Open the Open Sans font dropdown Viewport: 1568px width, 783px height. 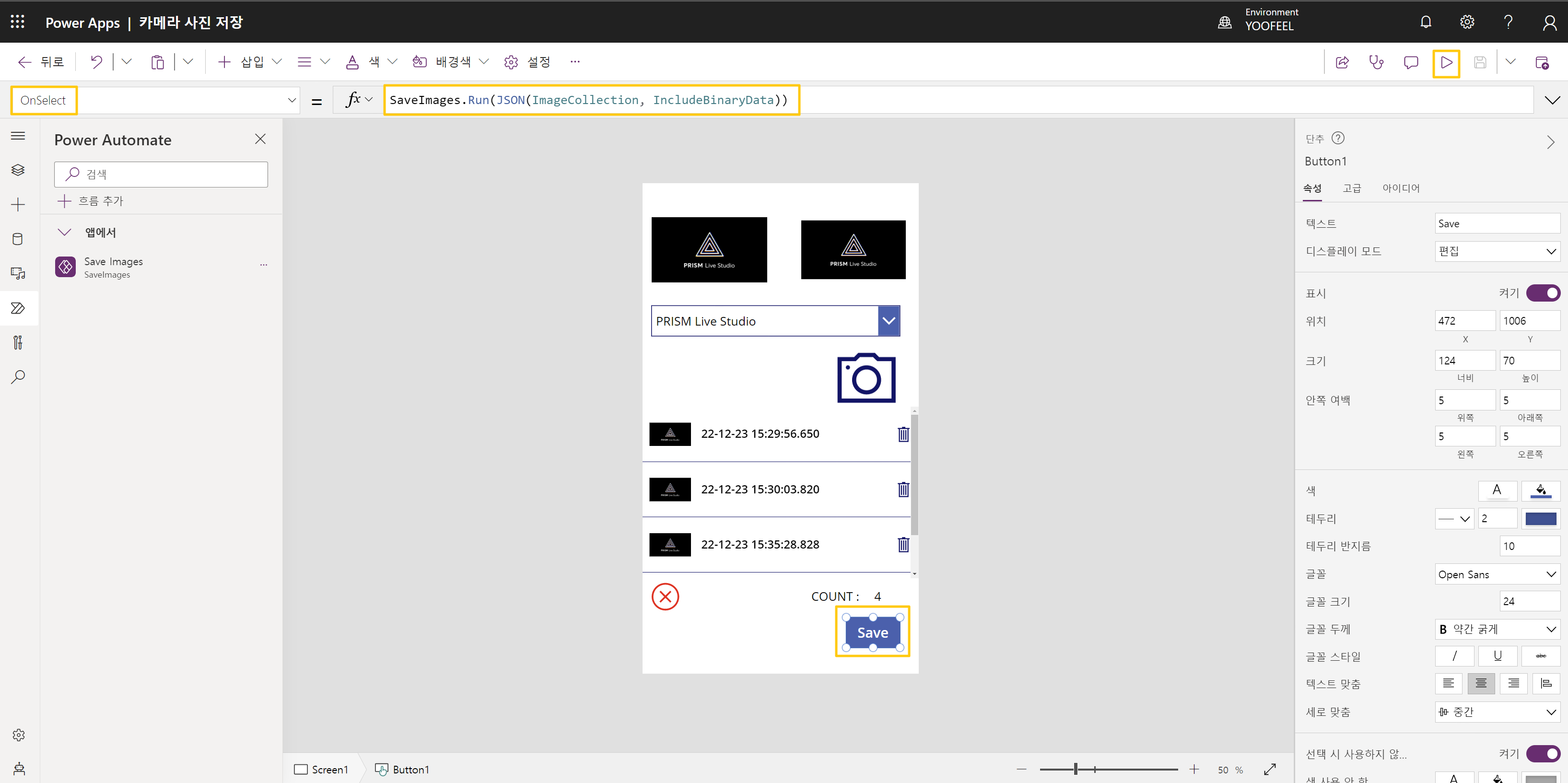(1497, 574)
